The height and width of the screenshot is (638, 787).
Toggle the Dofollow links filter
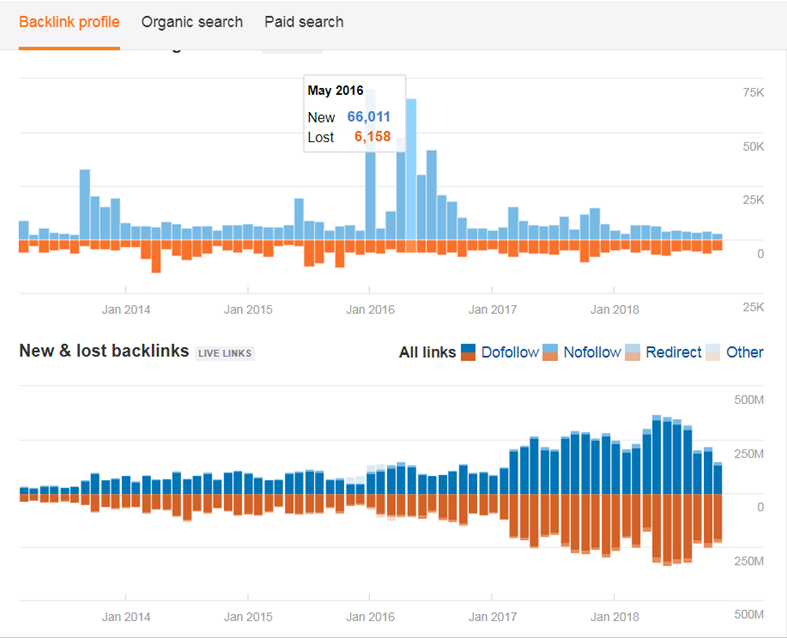[x=511, y=352]
